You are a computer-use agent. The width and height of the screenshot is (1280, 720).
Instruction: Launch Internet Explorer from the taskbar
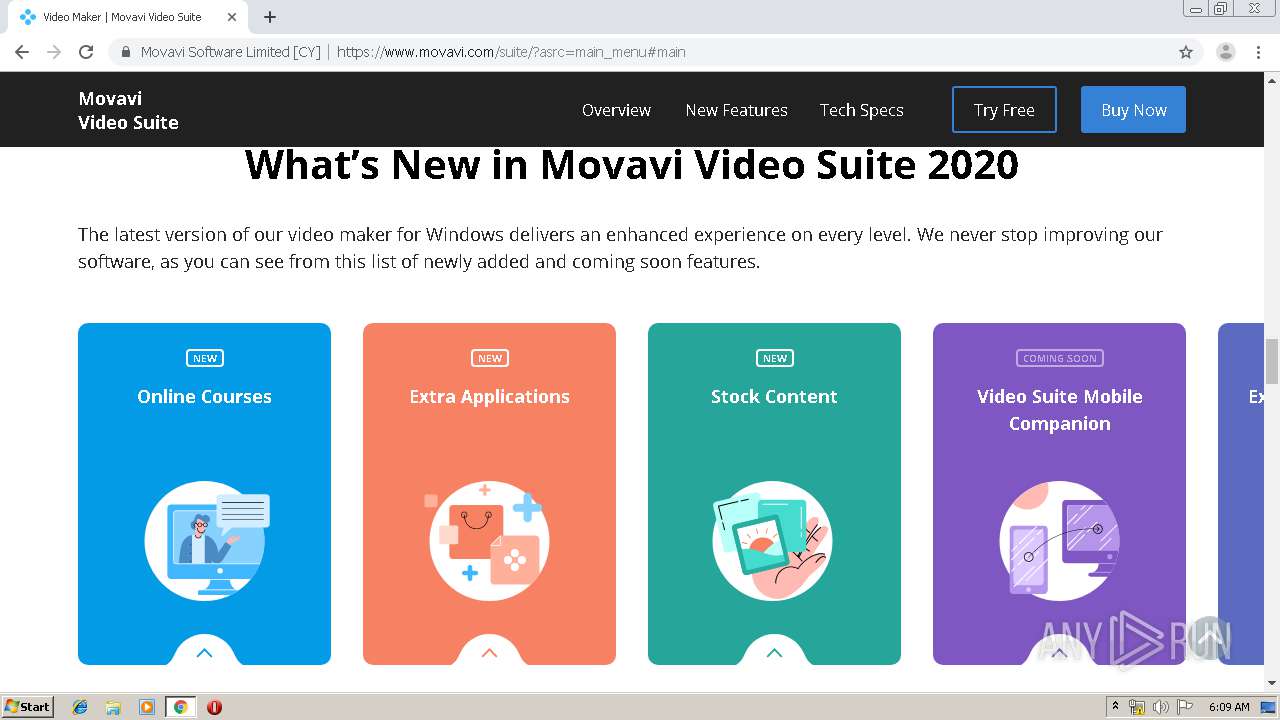click(x=81, y=707)
